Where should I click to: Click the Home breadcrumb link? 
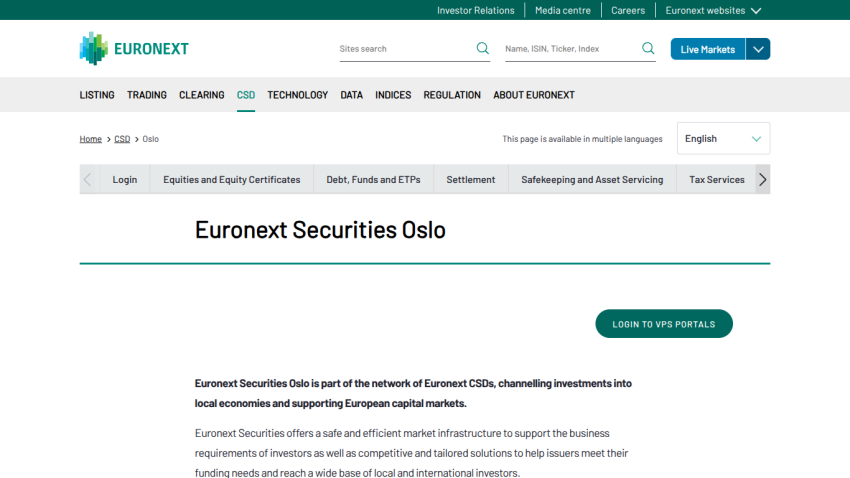pyautogui.click(x=91, y=139)
